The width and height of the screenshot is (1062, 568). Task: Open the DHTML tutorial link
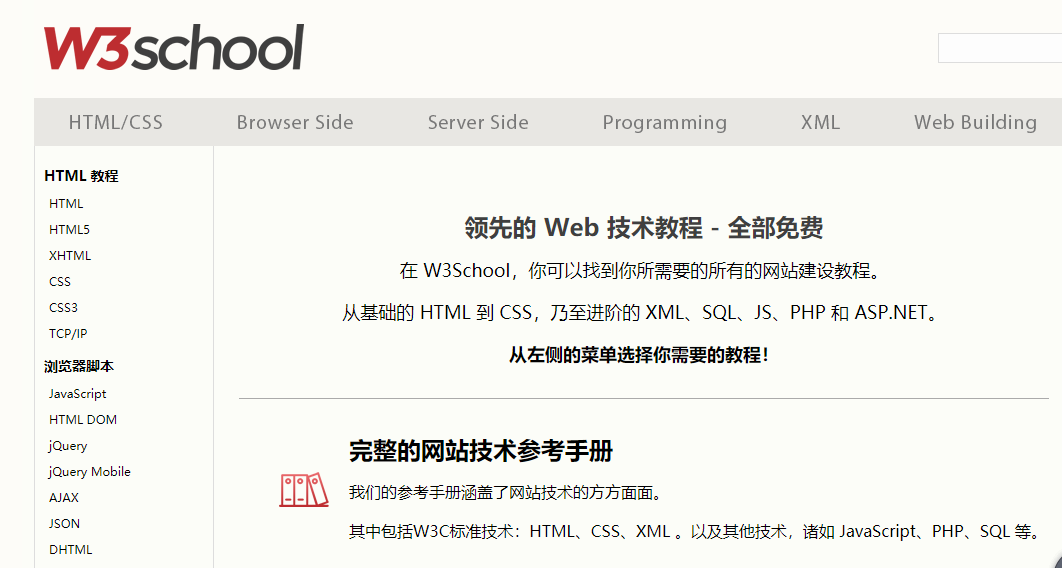coord(70,550)
